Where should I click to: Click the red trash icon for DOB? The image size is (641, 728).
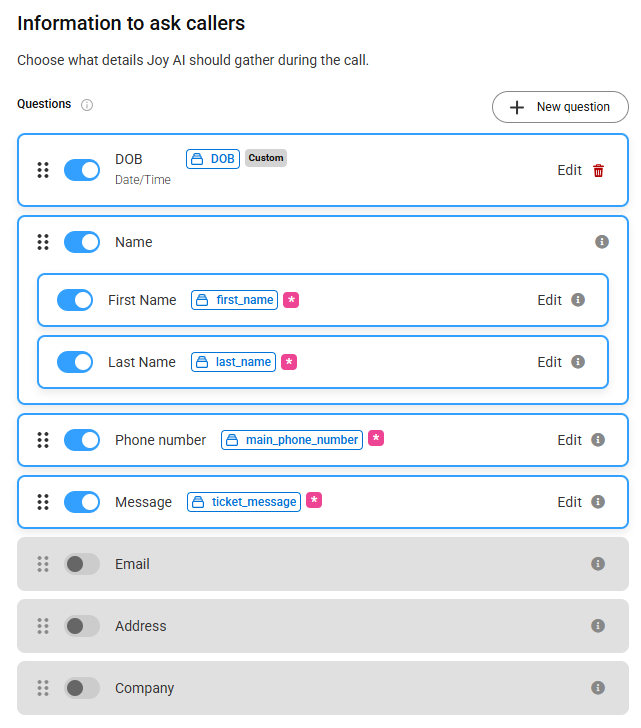pos(598,170)
